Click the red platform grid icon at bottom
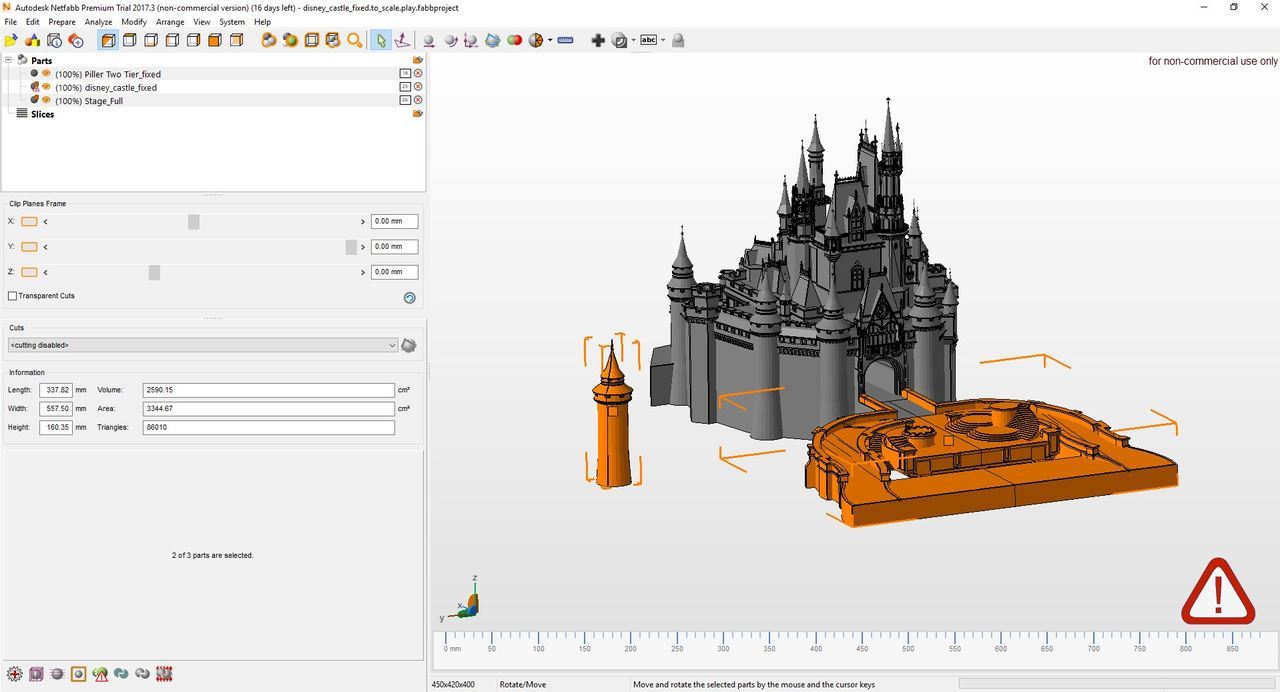 click(x=164, y=674)
